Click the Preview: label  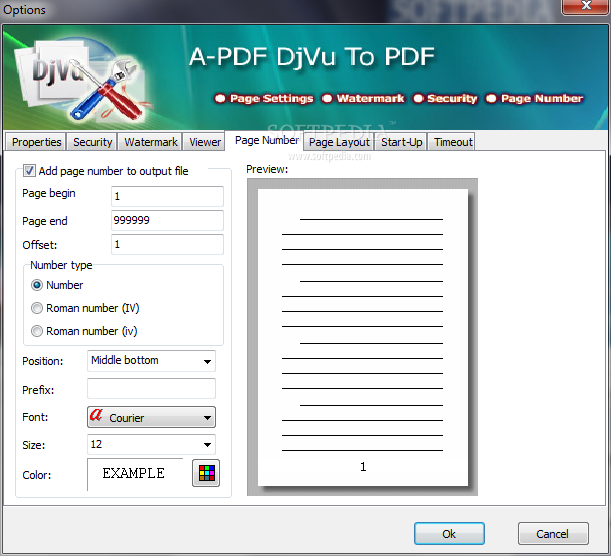tap(267, 169)
